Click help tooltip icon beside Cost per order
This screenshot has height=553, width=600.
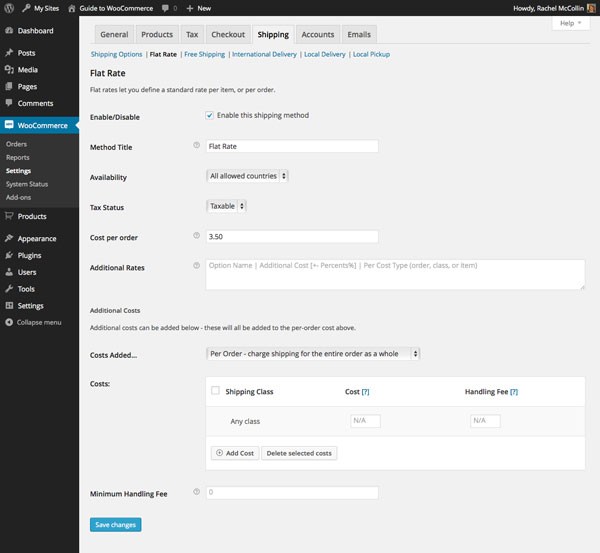(x=196, y=235)
